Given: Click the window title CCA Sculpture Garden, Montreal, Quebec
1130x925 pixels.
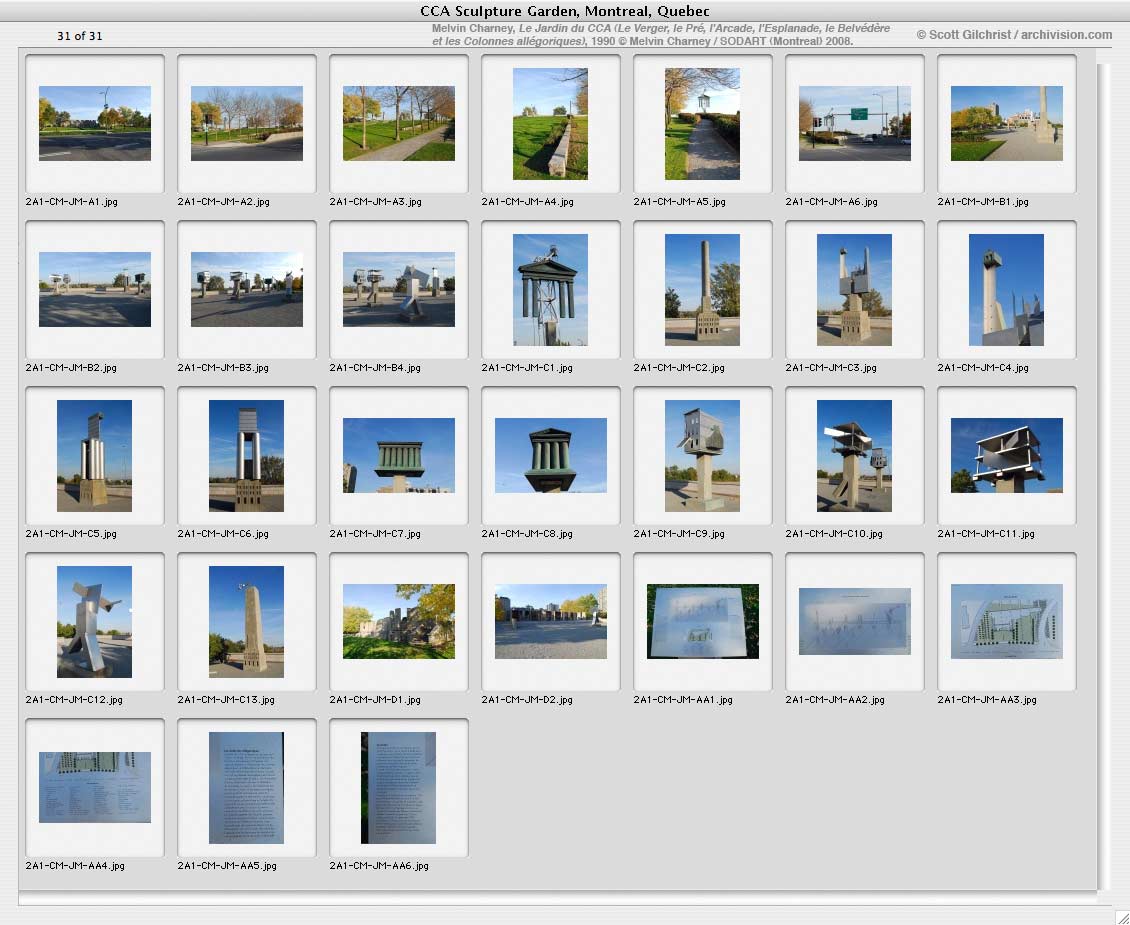Looking at the screenshot, I should tap(565, 11).
